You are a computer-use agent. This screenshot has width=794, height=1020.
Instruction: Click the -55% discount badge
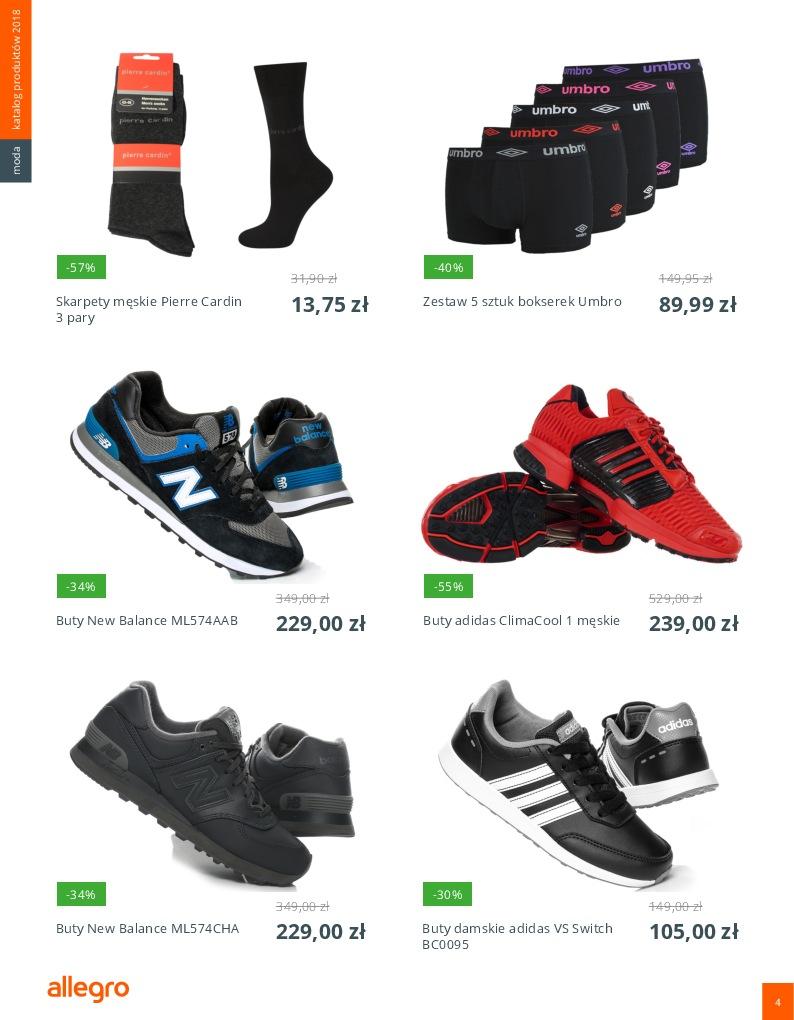pyautogui.click(x=448, y=586)
